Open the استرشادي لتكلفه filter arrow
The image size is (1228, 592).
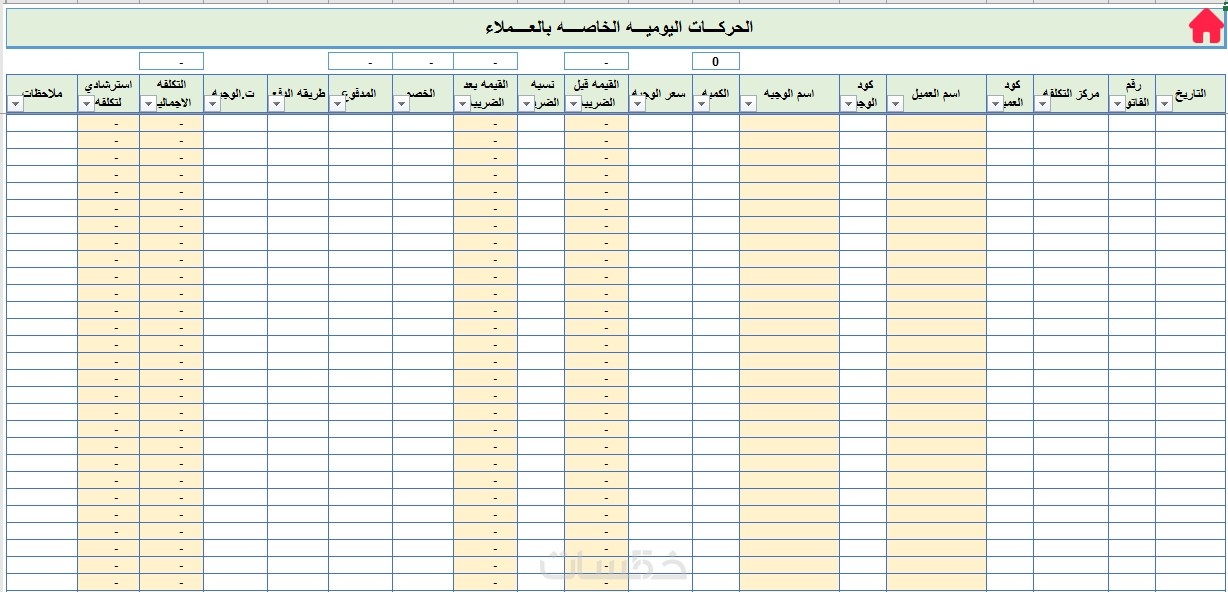[x=86, y=103]
